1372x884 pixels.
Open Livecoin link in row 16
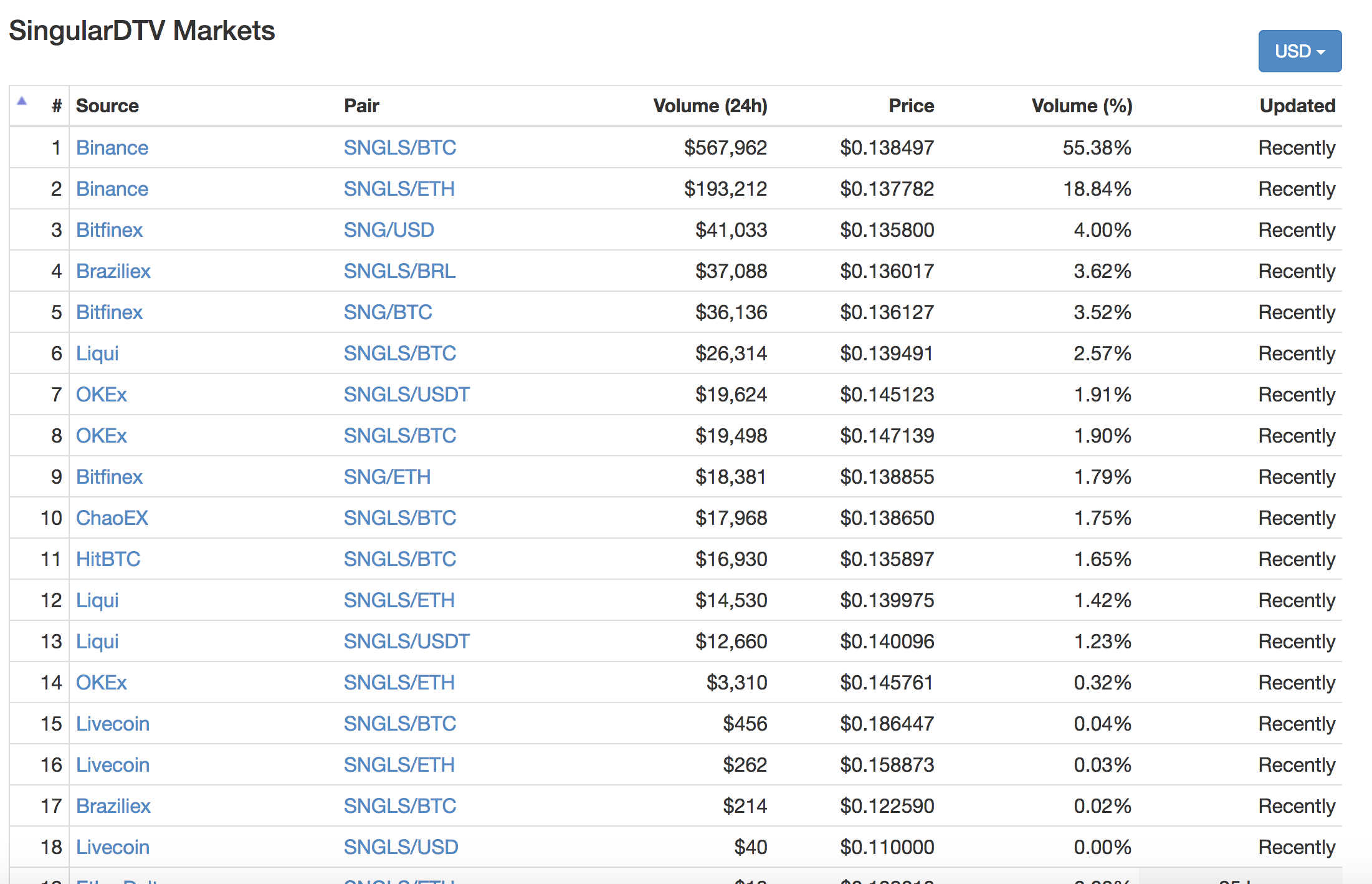click(113, 765)
